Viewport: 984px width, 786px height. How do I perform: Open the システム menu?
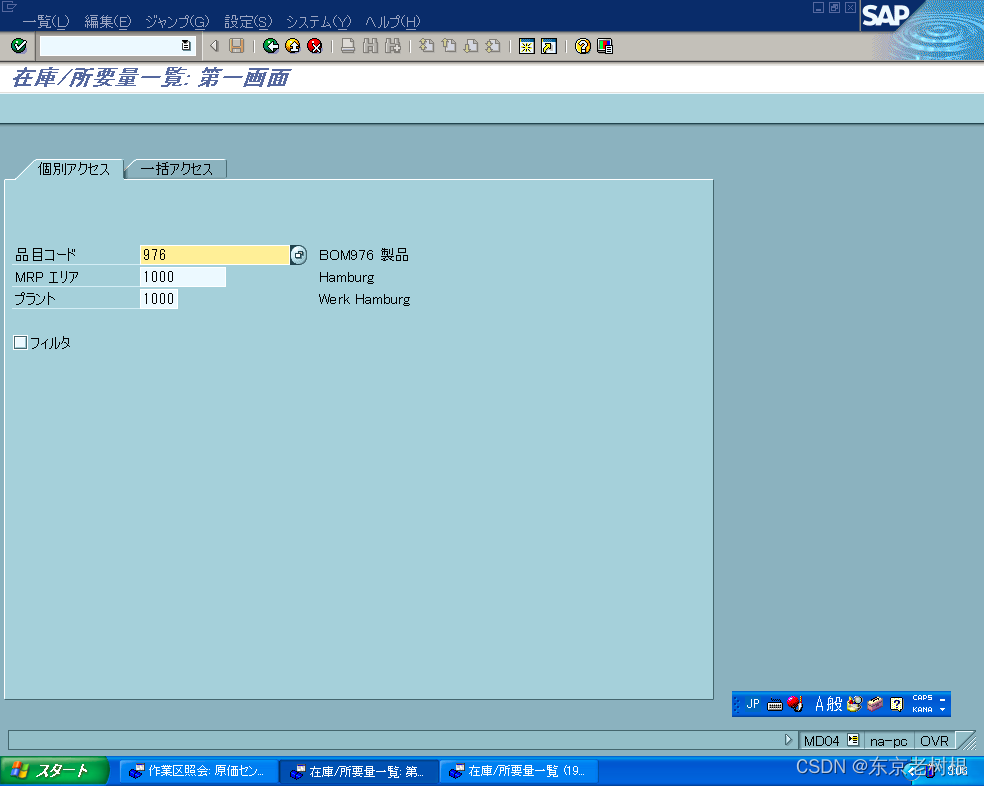click(x=316, y=21)
